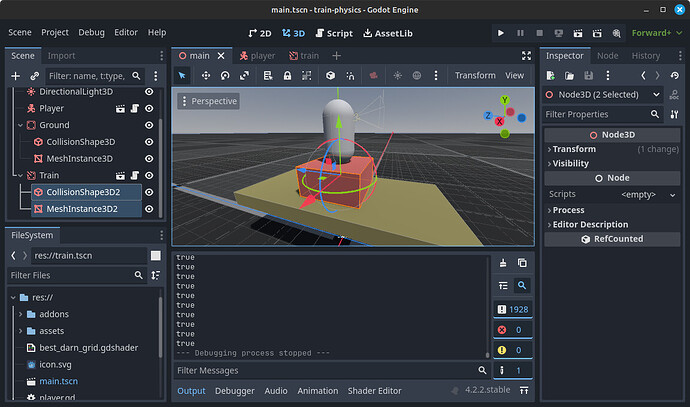The height and width of the screenshot is (407, 690).
Task: Open the Node3D (2 Selected) object dropdown
Action: 603,95
